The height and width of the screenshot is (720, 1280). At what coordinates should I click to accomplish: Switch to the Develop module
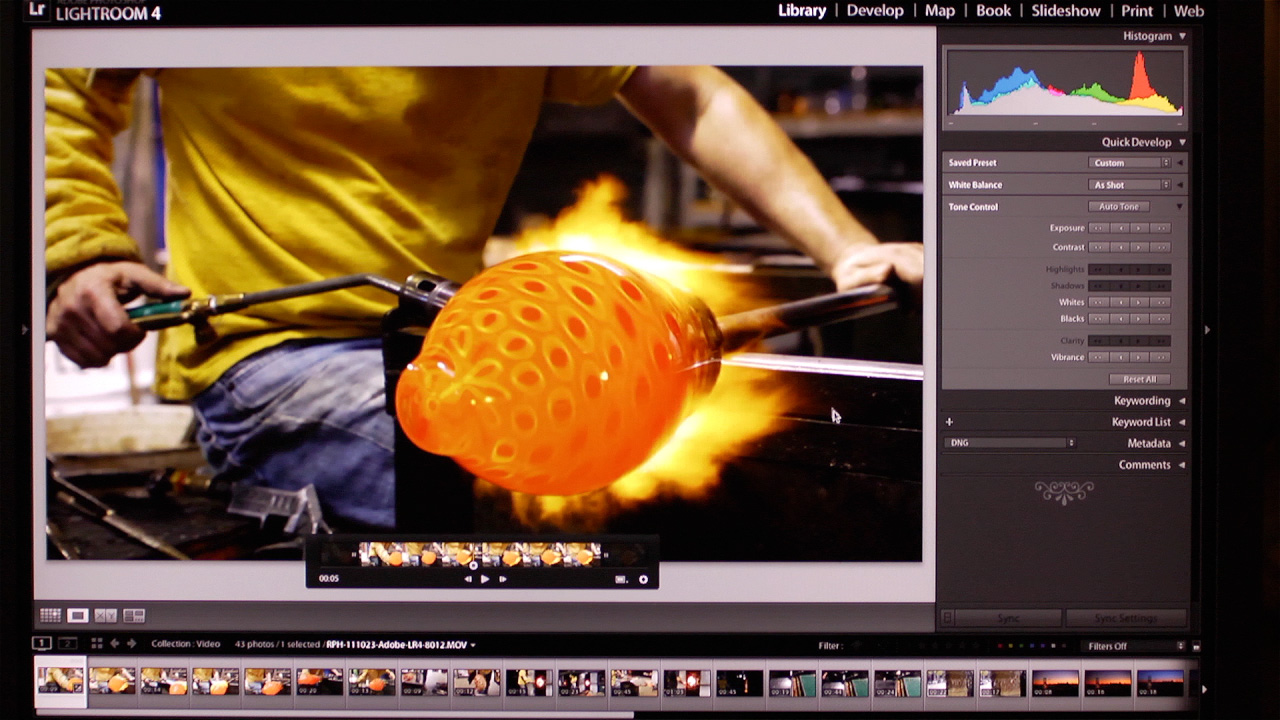(875, 11)
